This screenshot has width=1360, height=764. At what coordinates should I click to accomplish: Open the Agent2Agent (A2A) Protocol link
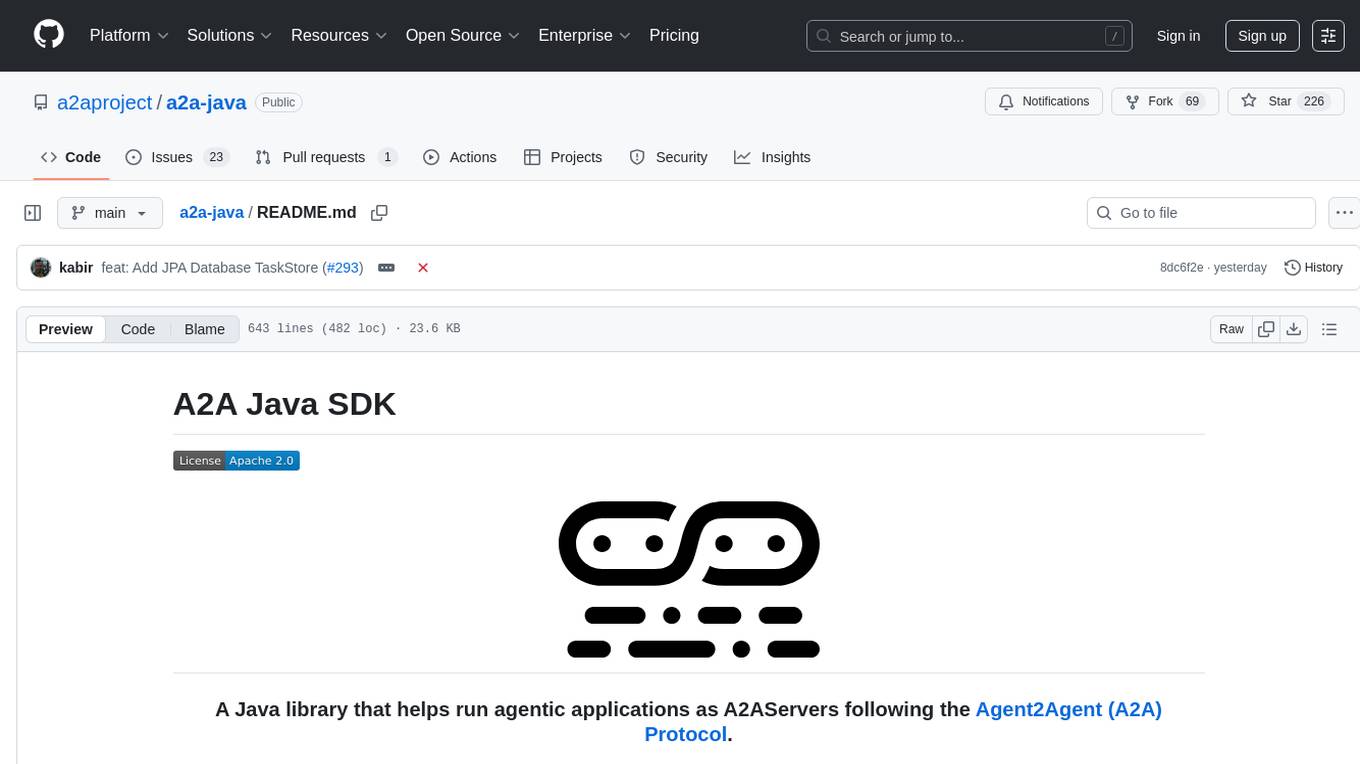[x=1068, y=709]
